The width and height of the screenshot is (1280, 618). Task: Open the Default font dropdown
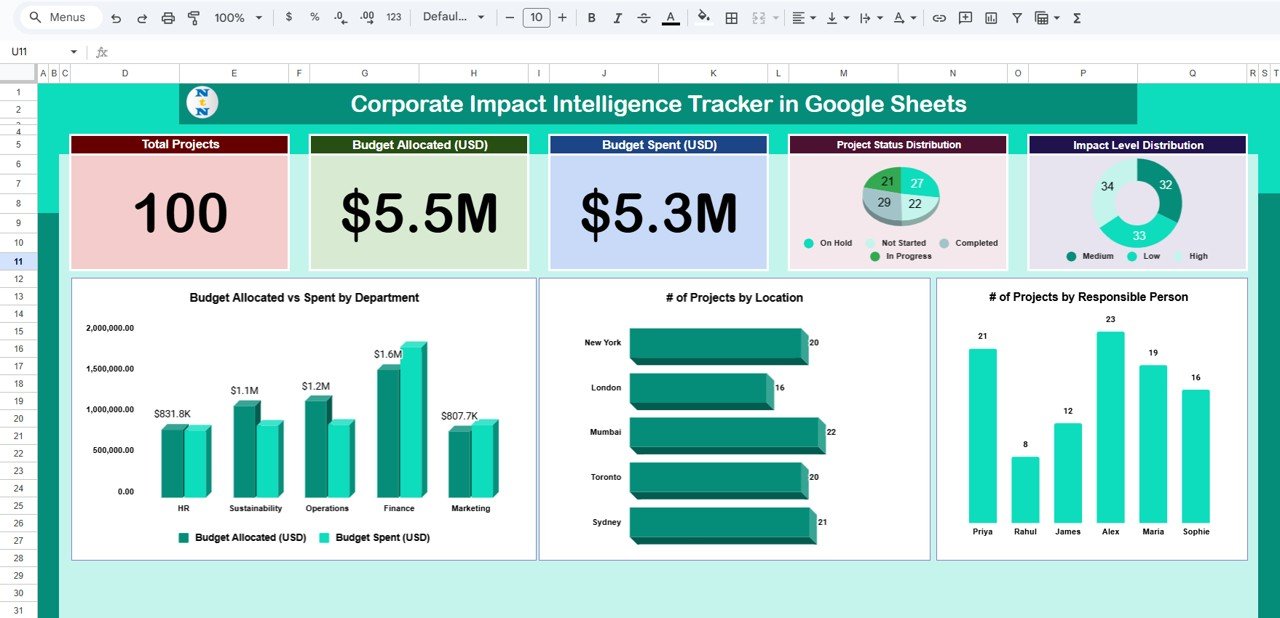[x=453, y=18]
